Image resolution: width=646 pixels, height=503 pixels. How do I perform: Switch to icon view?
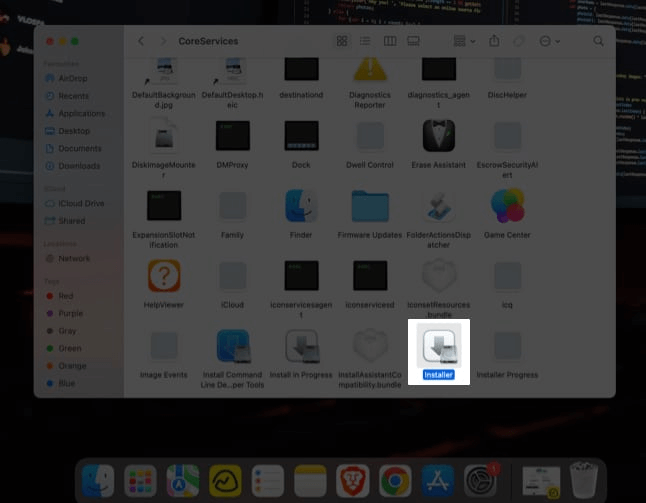[x=342, y=41]
